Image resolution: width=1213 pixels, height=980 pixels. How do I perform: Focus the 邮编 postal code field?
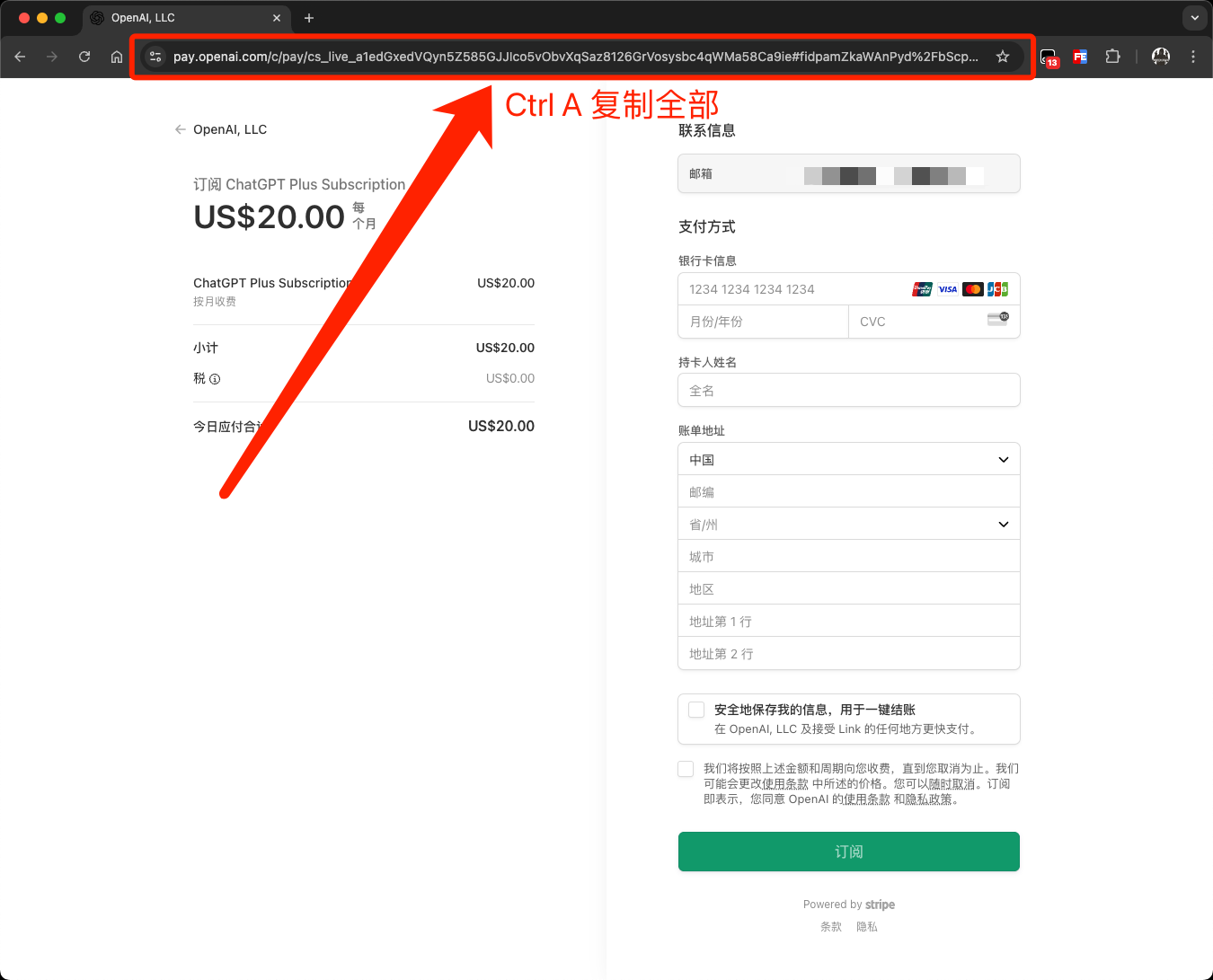tap(849, 491)
